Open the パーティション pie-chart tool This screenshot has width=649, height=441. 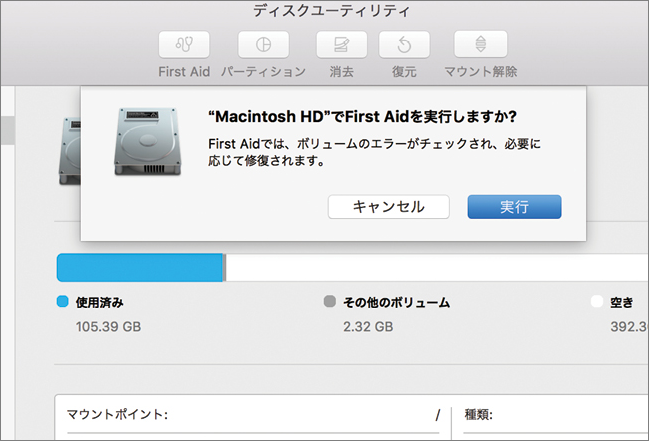pos(263,44)
